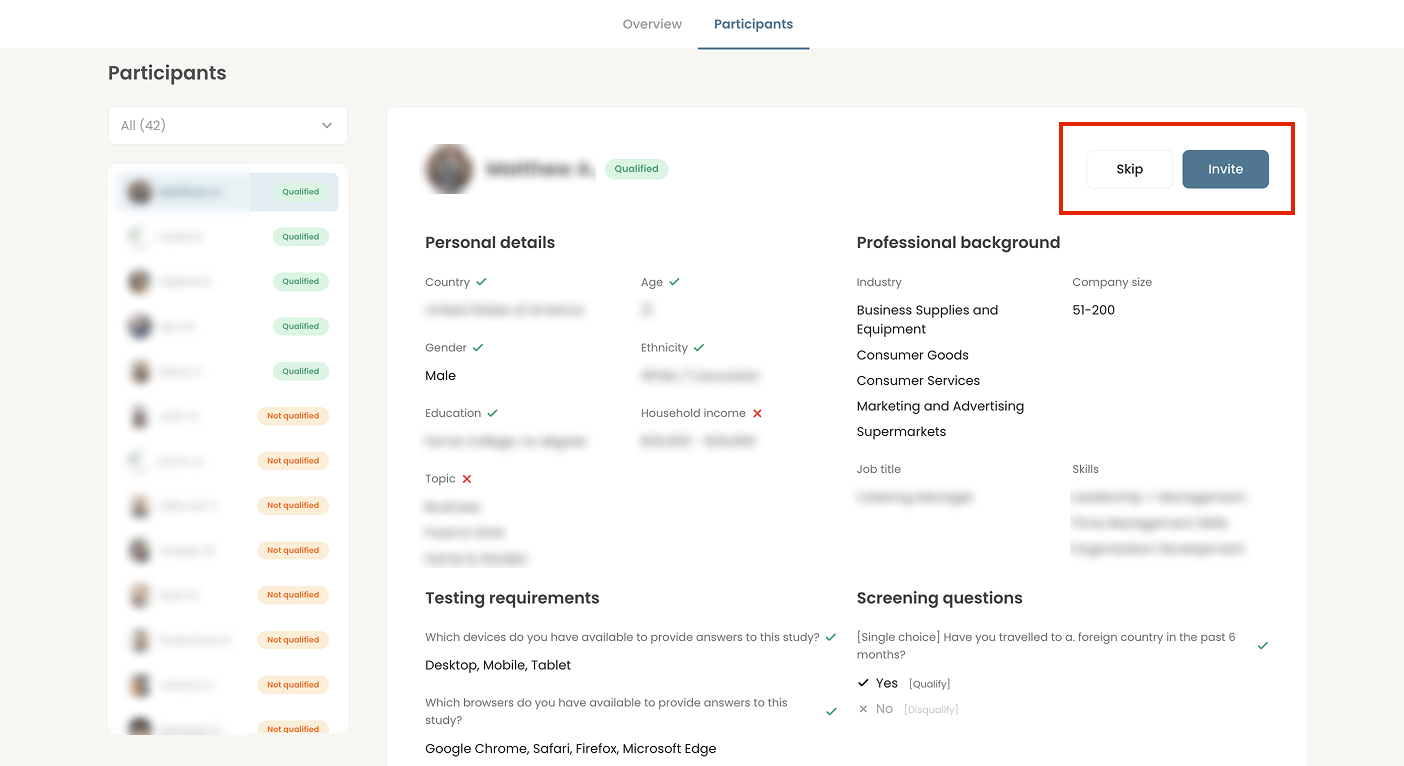Click the Screening questions heading
This screenshot has width=1404, height=766.
[939, 598]
